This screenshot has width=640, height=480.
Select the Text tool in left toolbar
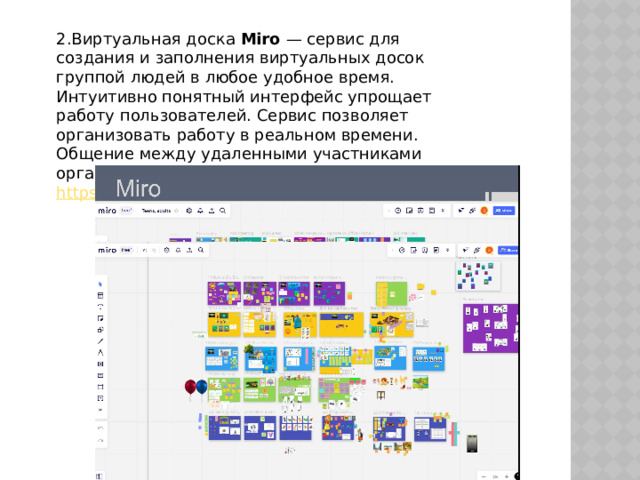click(x=100, y=307)
